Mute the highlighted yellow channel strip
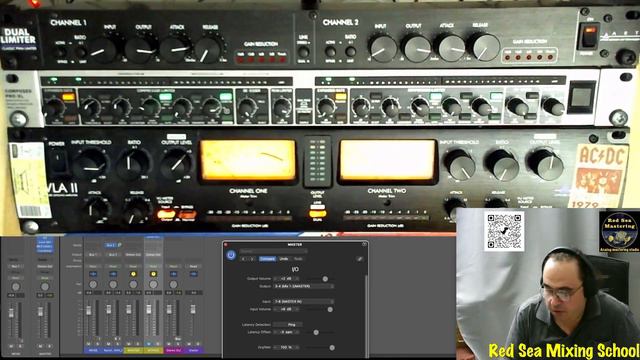Screen dimensions: 640x360 point(149,344)
